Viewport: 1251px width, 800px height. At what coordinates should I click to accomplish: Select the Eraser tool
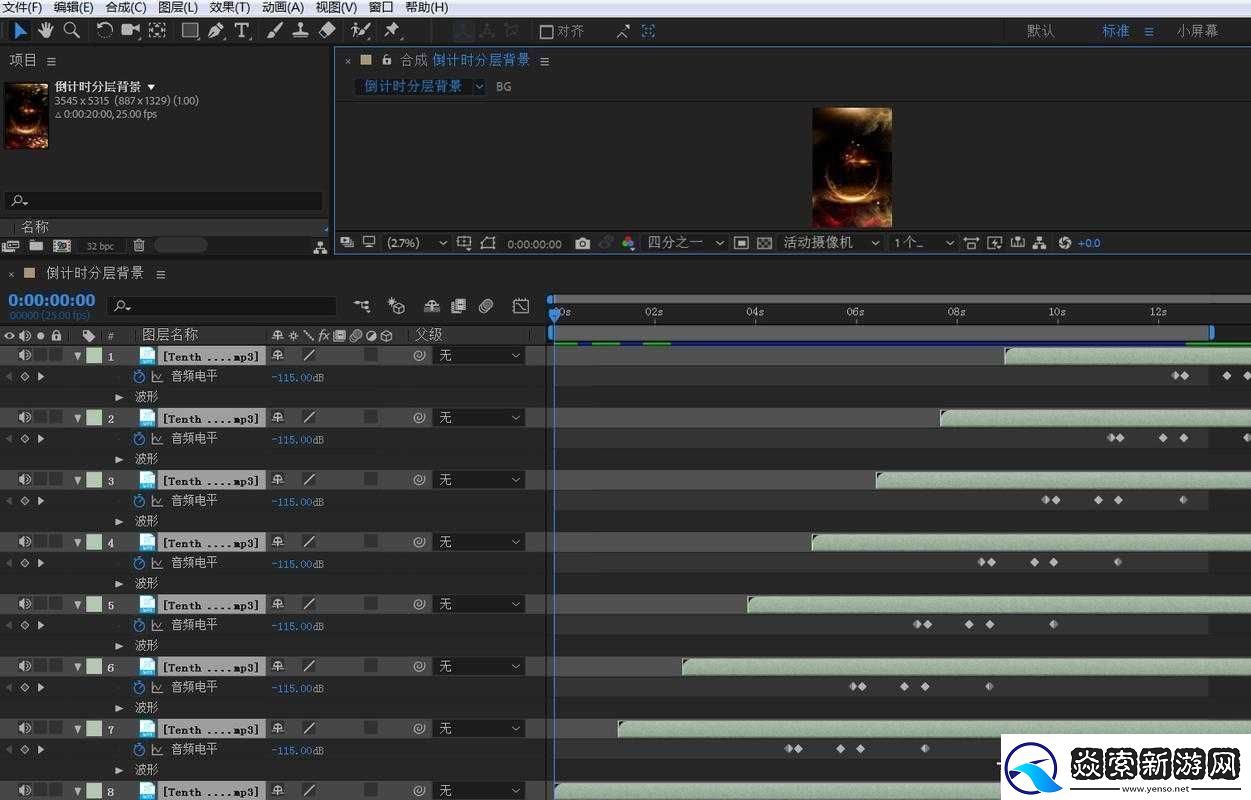click(327, 30)
